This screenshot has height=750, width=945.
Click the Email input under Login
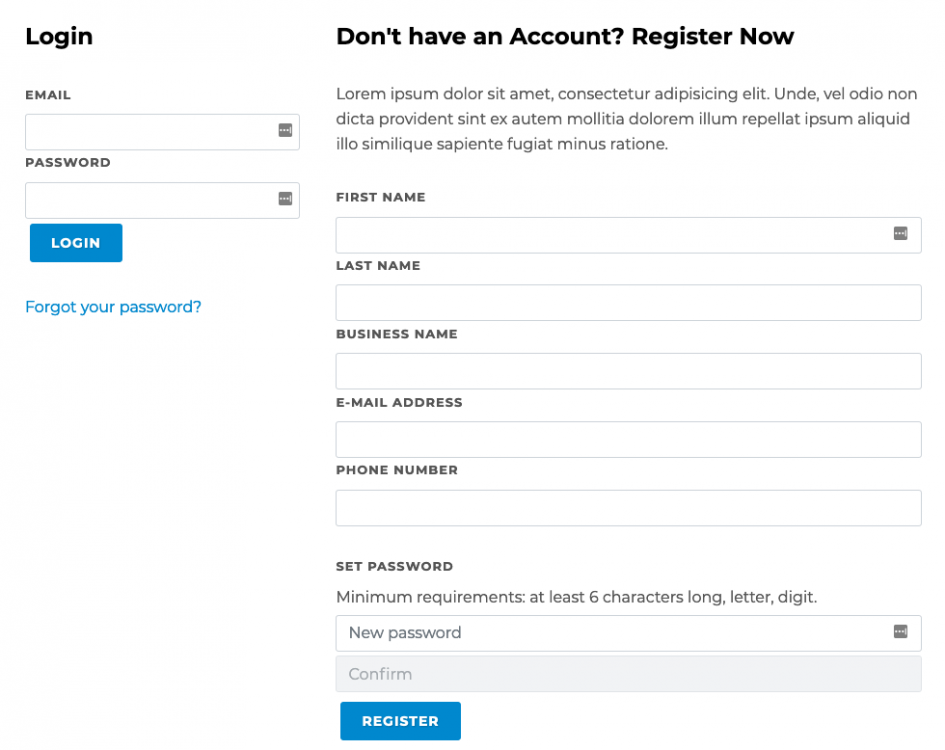[150, 131]
